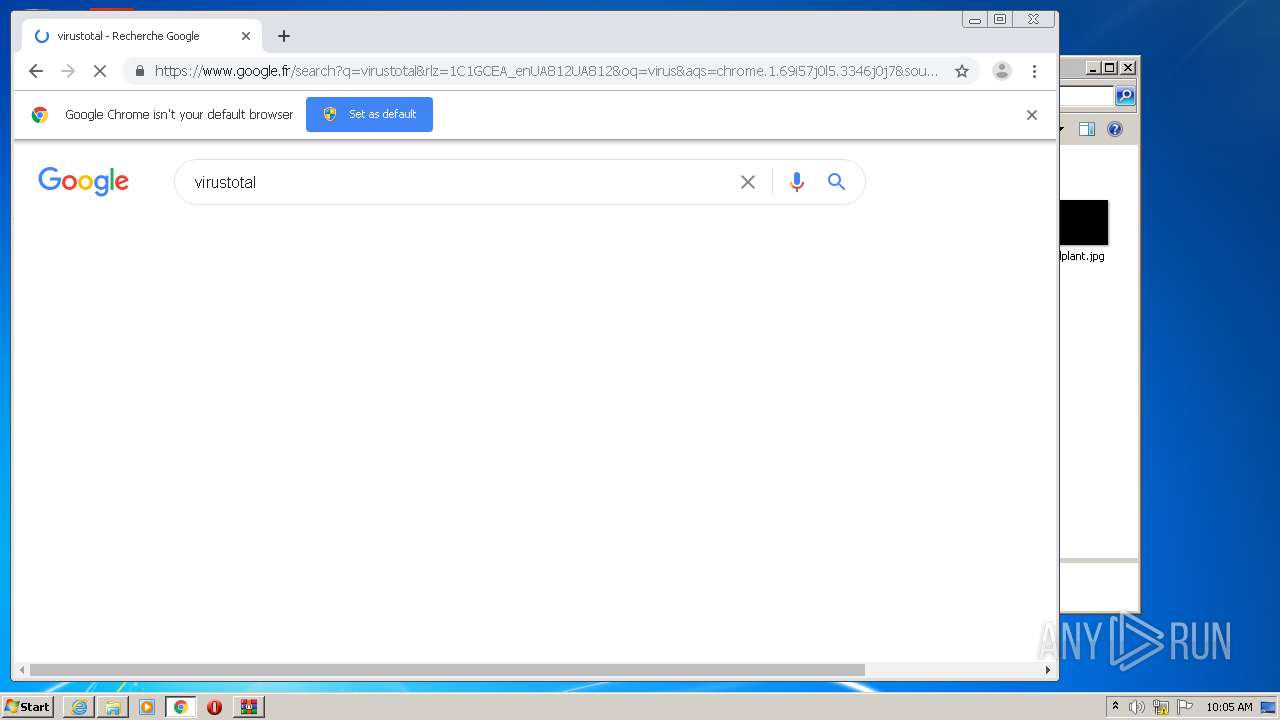Click search button in Explorer window
Viewport: 1280px width, 720px height.
click(x=1125, y=96)
